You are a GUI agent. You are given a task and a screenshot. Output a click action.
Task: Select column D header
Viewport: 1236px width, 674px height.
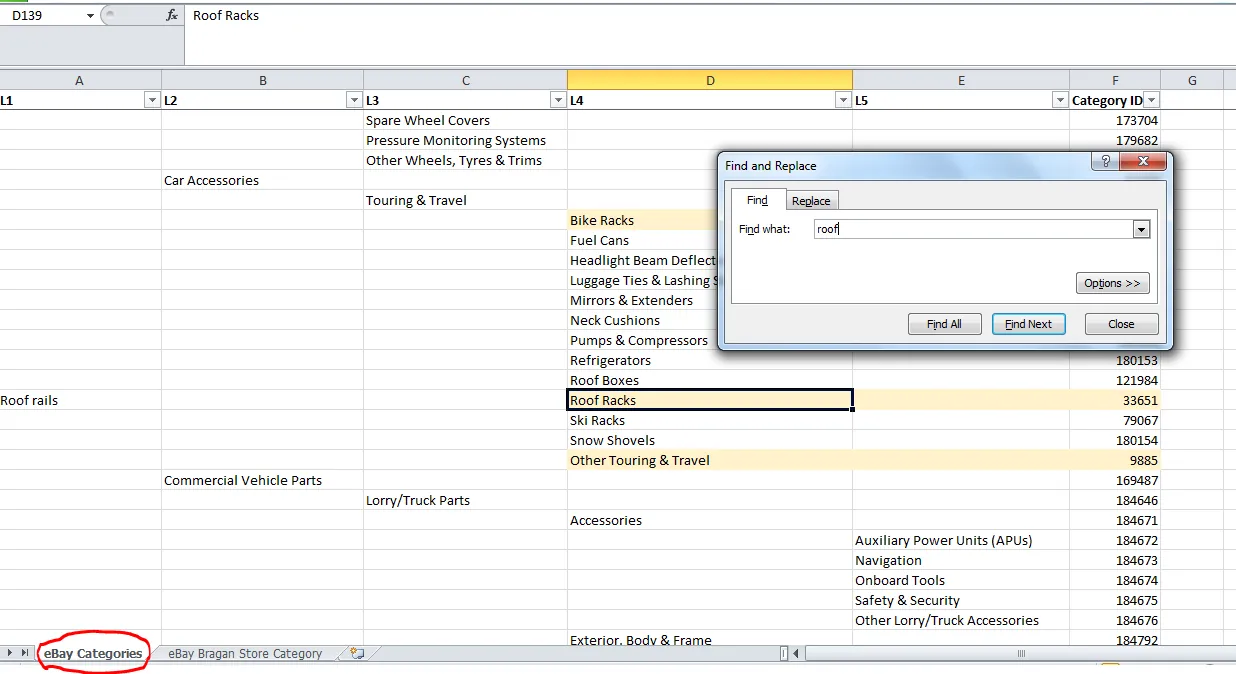[x=710, y=80]
